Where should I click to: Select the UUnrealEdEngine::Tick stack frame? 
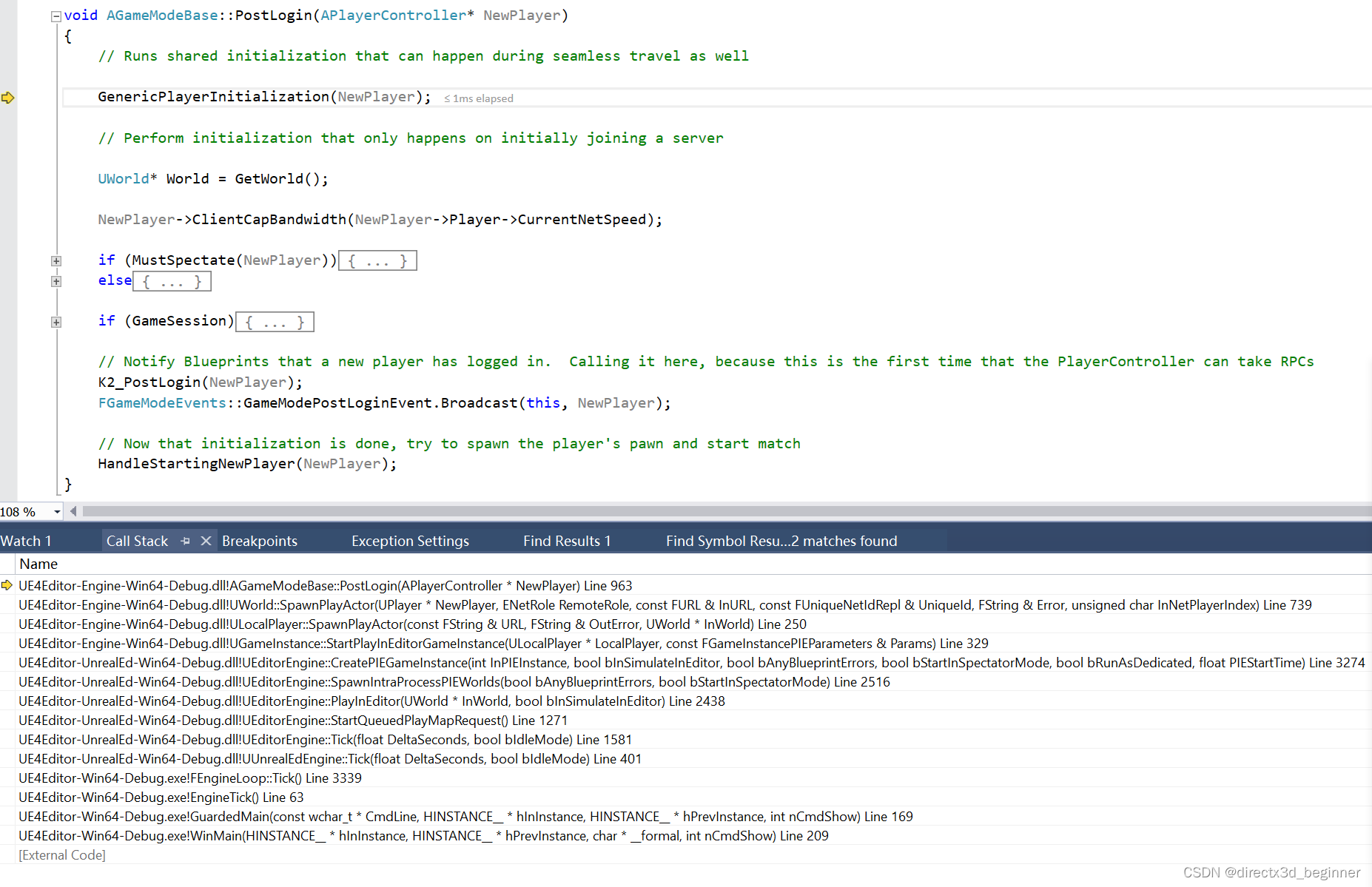pos(330,758)
